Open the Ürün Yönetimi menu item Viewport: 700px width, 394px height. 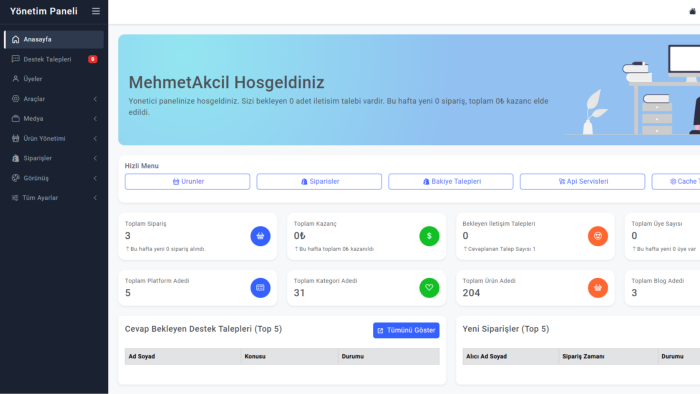click(54, 138)
